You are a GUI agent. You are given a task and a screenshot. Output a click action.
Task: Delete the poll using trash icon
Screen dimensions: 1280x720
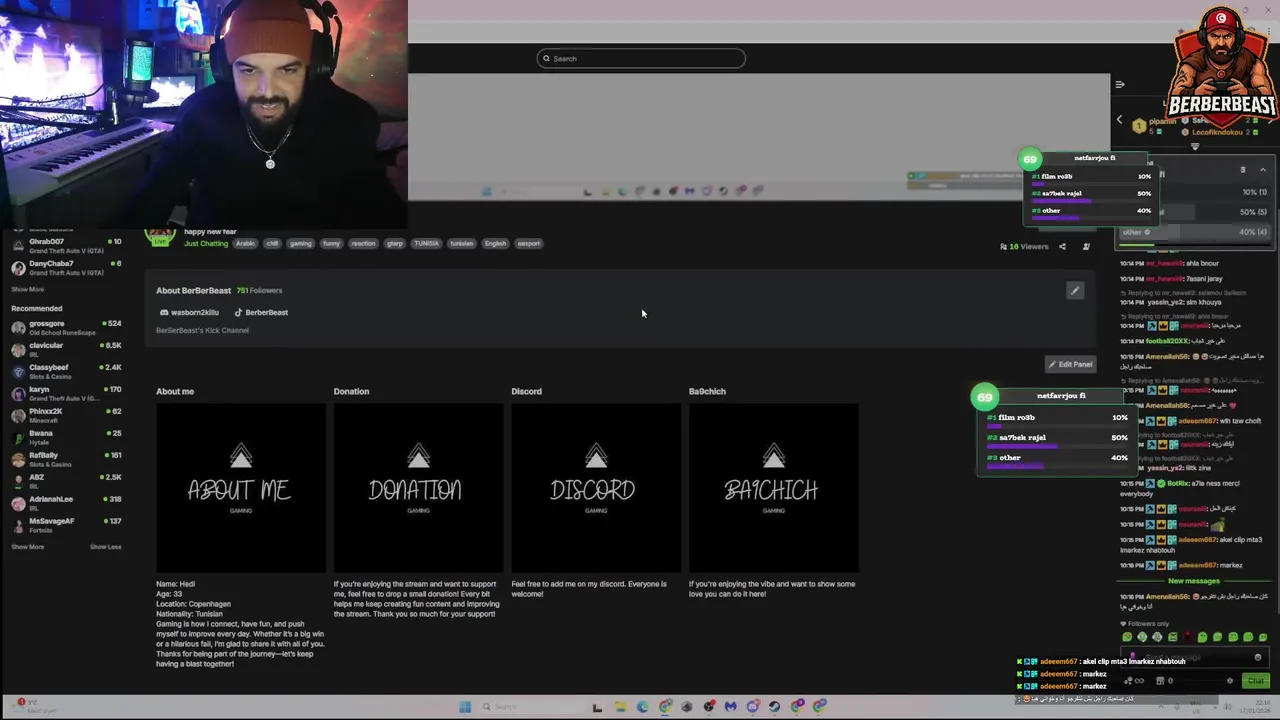pyautogui.click(x=1243, y=170)
